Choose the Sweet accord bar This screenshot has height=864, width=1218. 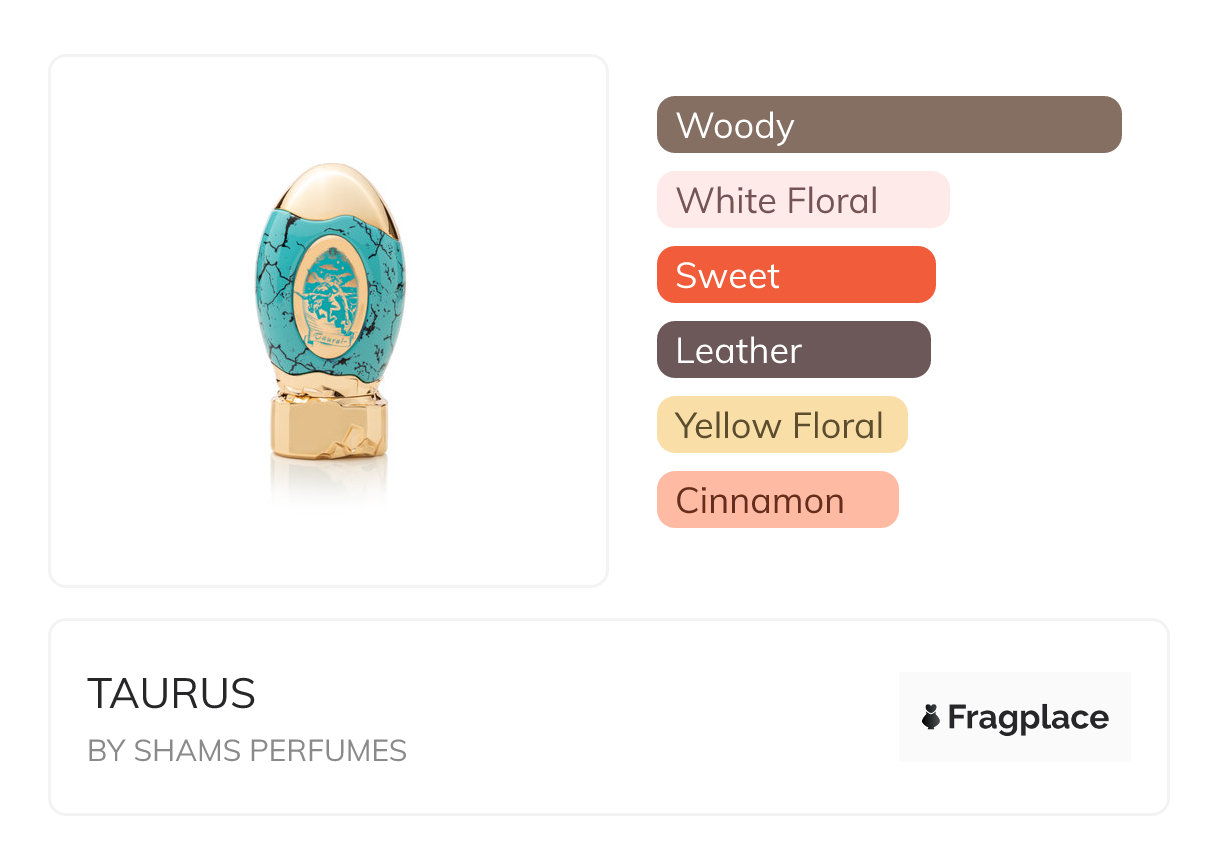[795, 275]
